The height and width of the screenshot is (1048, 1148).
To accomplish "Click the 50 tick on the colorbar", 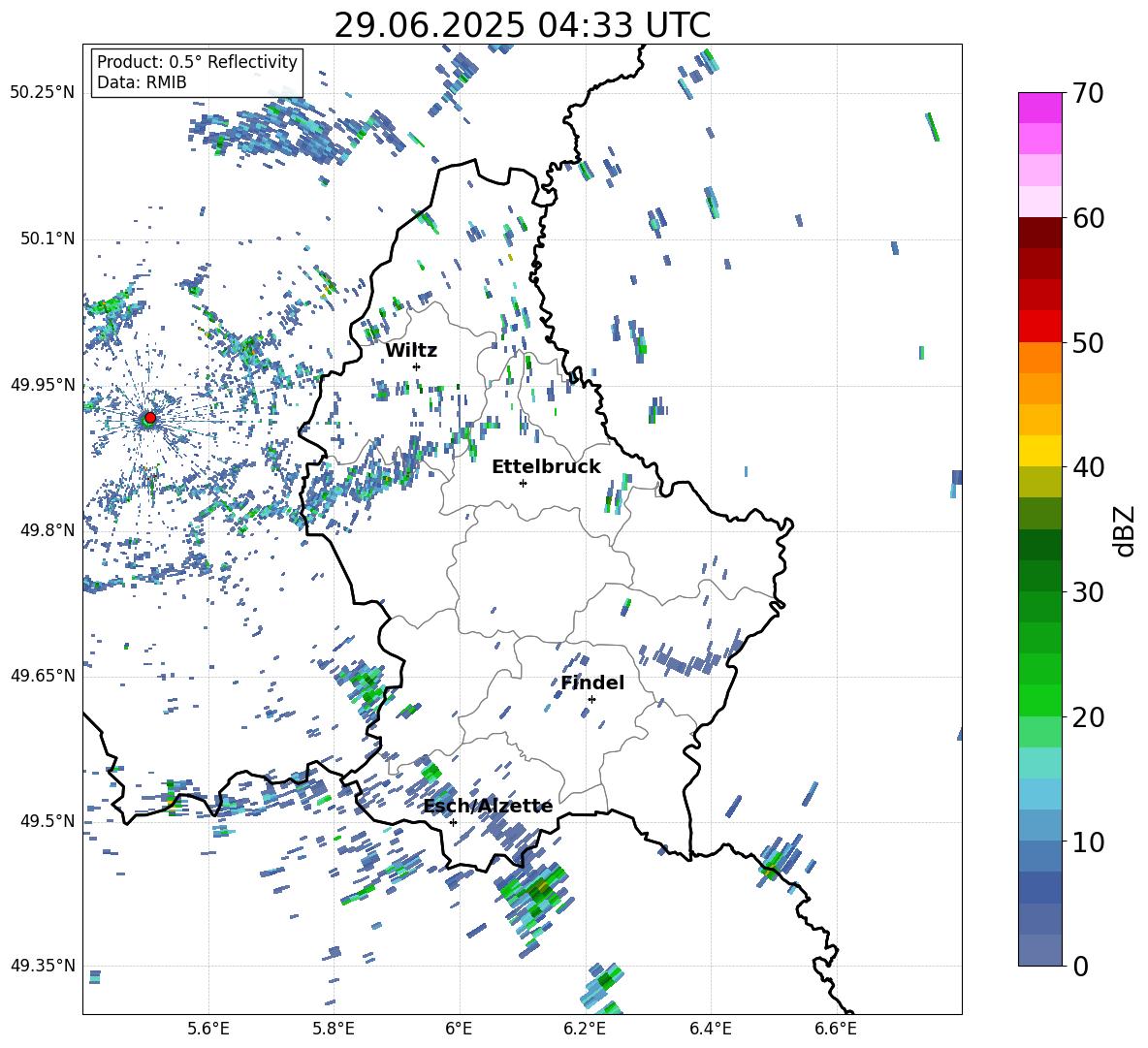I will [x=1087, y=342].
